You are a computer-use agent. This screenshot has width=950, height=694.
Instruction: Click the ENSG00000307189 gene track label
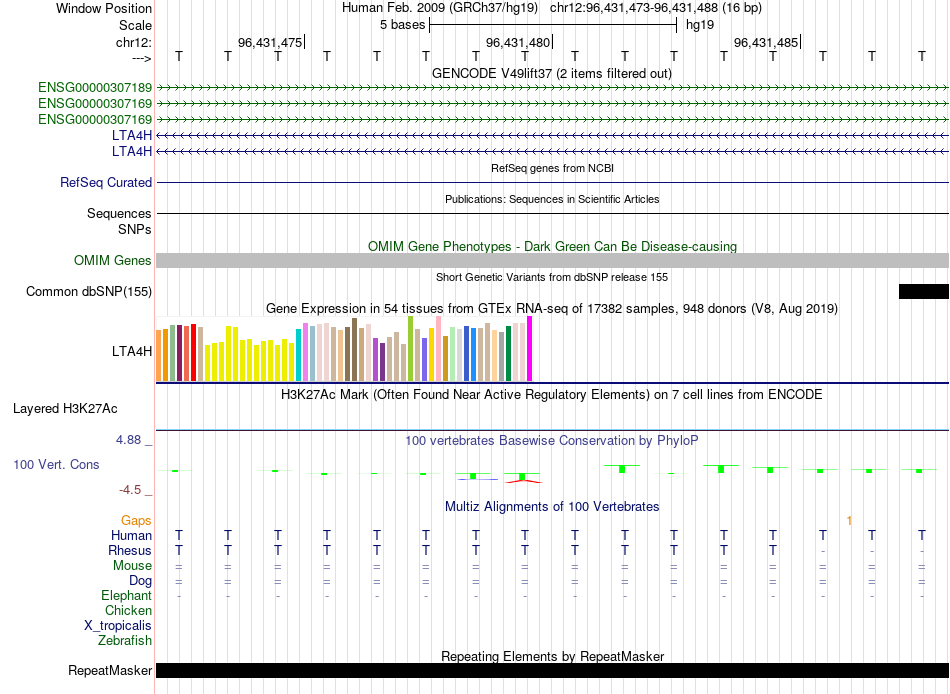coord(95,88)
